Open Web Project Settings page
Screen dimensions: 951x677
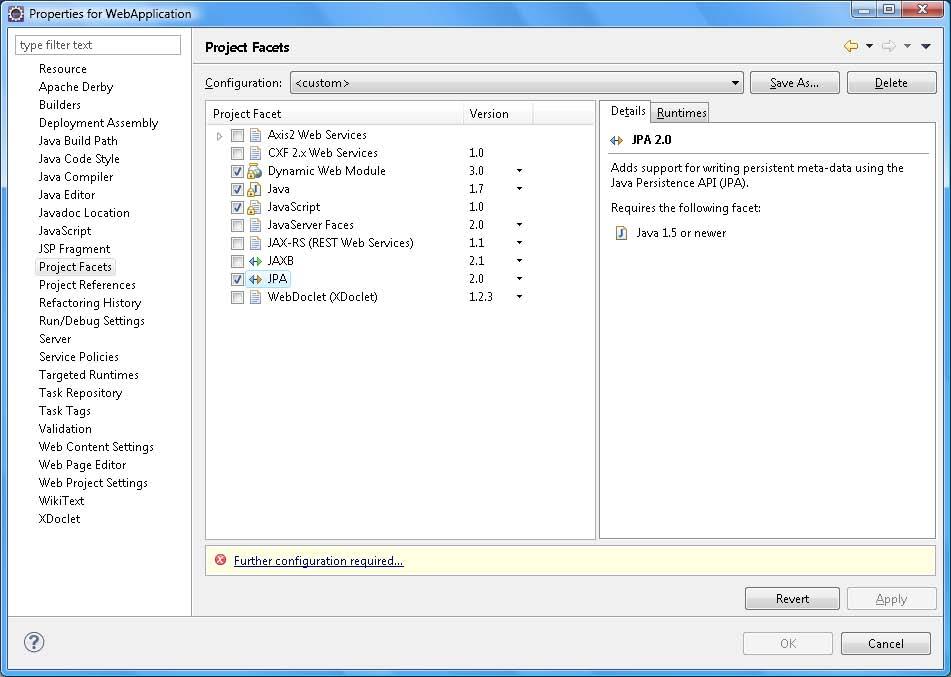93,483
